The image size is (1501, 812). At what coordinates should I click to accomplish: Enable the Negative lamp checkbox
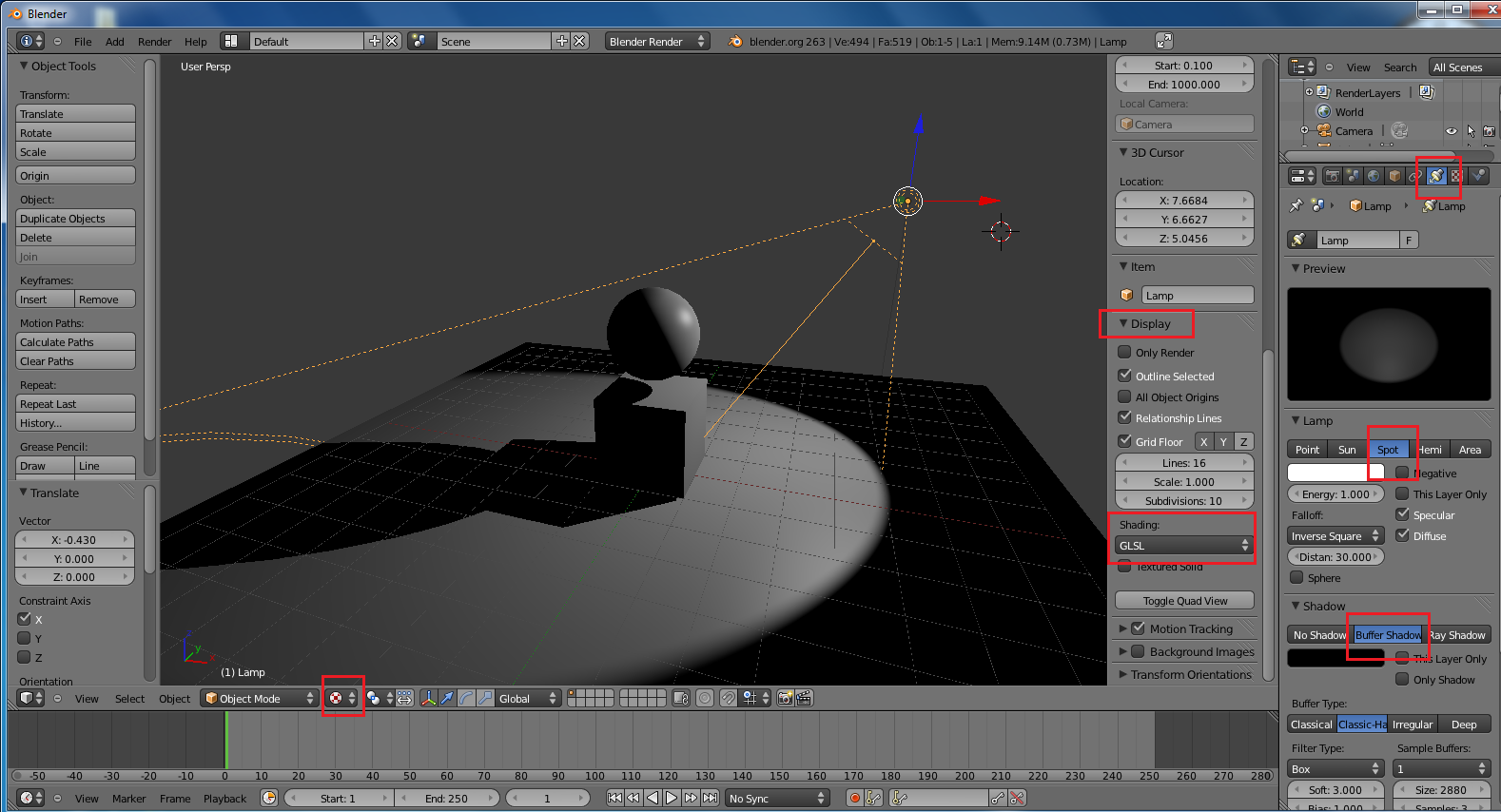point(1402,473)
